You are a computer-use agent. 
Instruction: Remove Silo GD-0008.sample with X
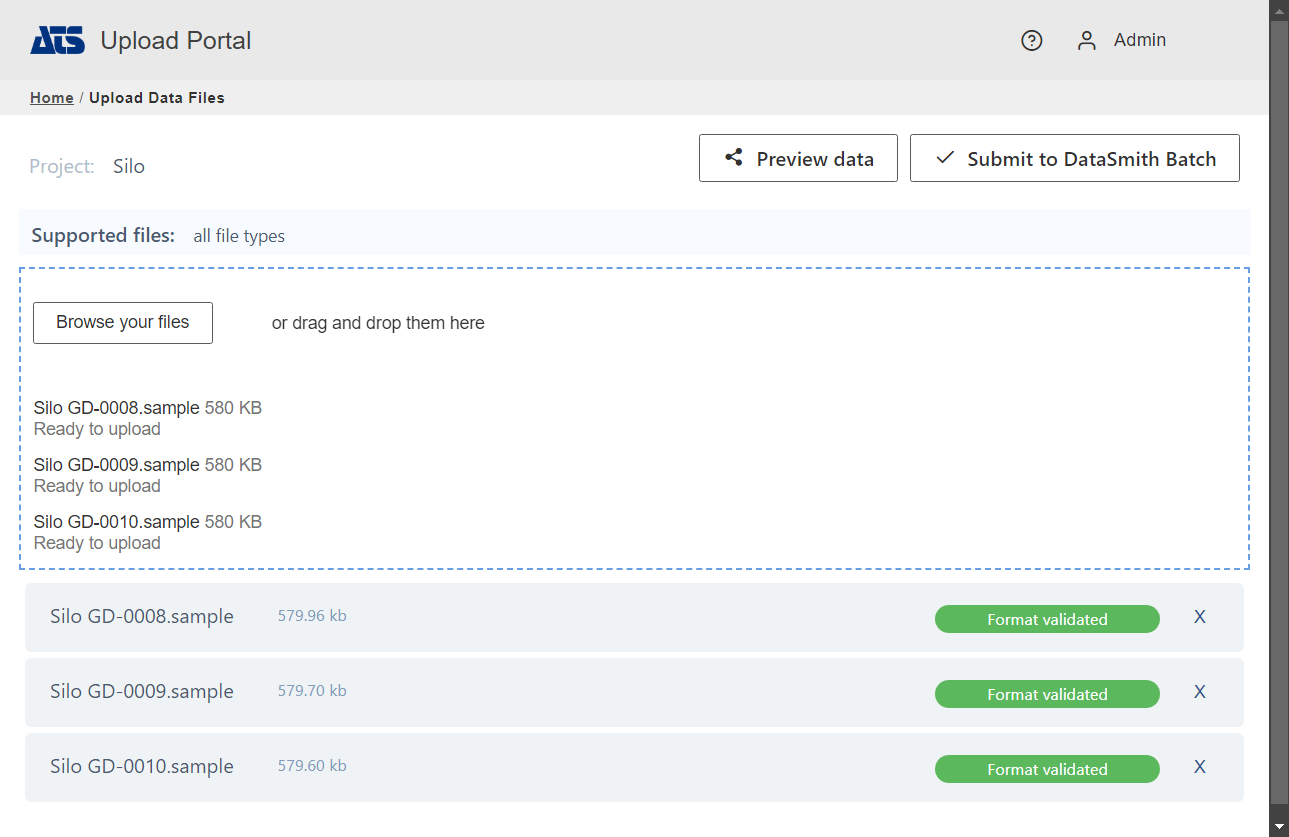1200,617
